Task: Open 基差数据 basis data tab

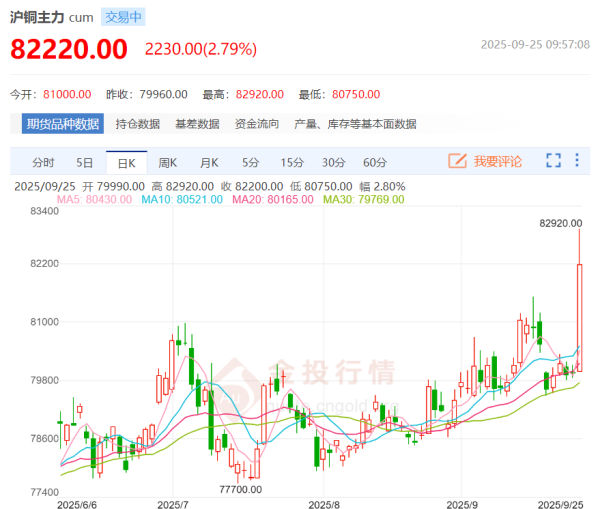Action: (197, 124)
